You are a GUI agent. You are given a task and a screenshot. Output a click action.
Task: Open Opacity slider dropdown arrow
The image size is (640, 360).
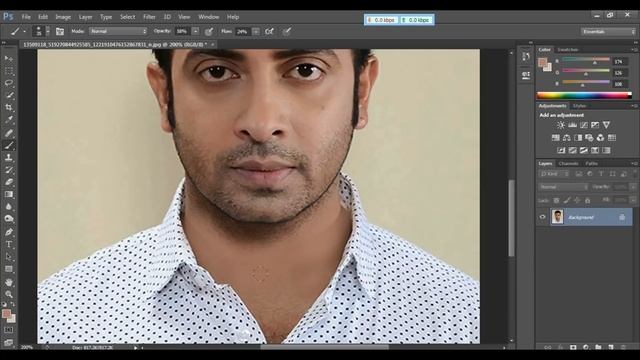pos(196,31)
